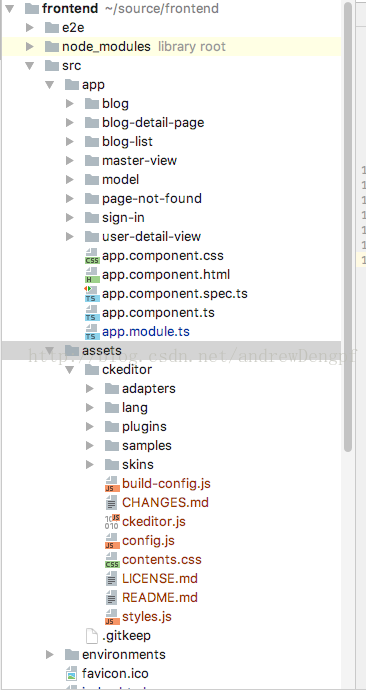
Task: Click the binary JS icon of ckeditor.js
Action: click(x=112, y=521)
